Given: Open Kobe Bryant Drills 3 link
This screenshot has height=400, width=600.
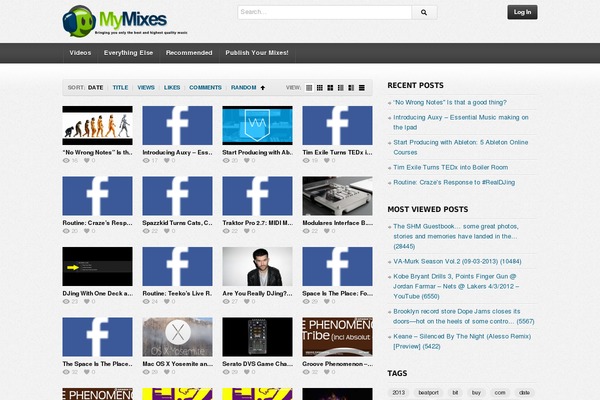Looking at the screenshot, I should [x=456, y=286].
